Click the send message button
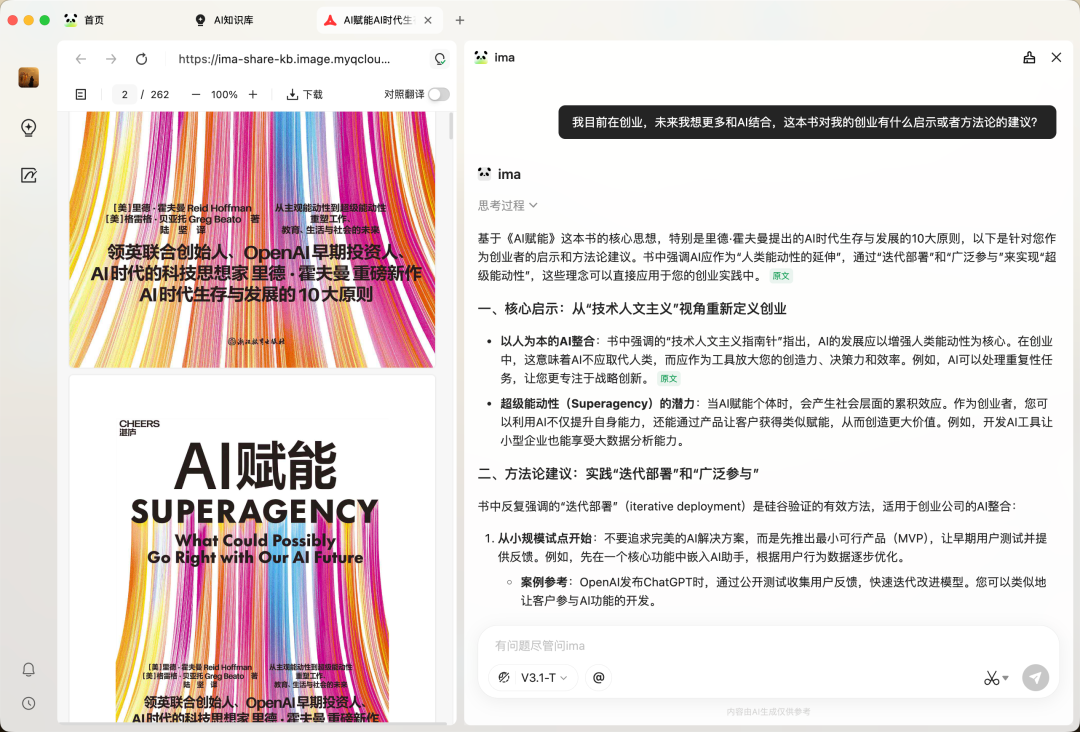 pyautogui.click(x=1035, y=678)
